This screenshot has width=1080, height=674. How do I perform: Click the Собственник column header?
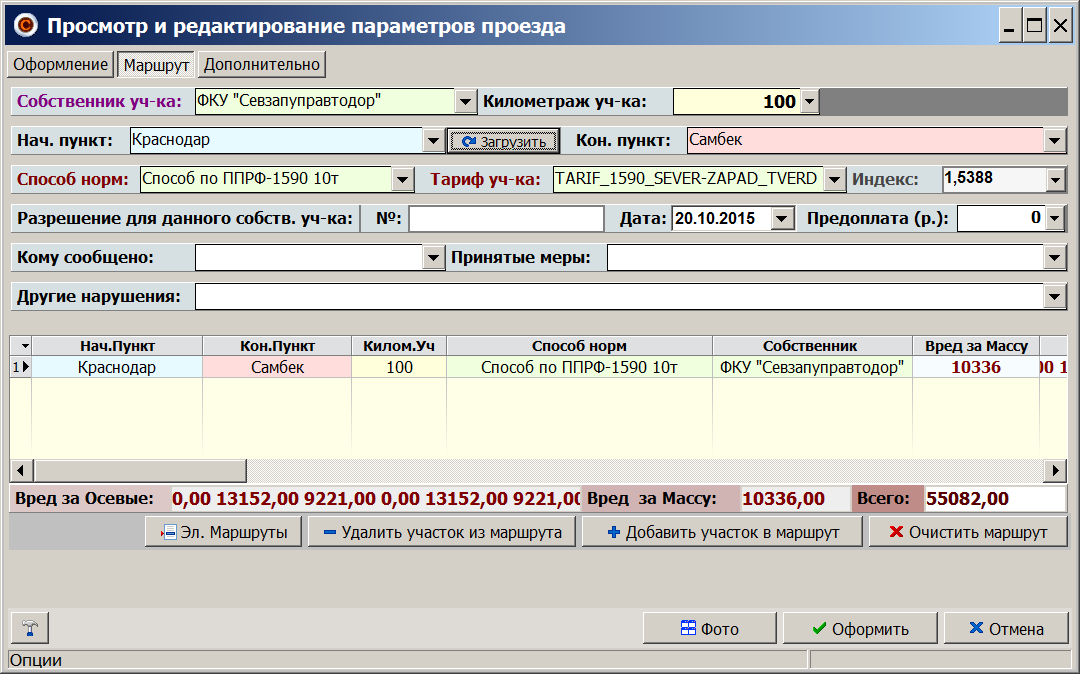point(810,346)
